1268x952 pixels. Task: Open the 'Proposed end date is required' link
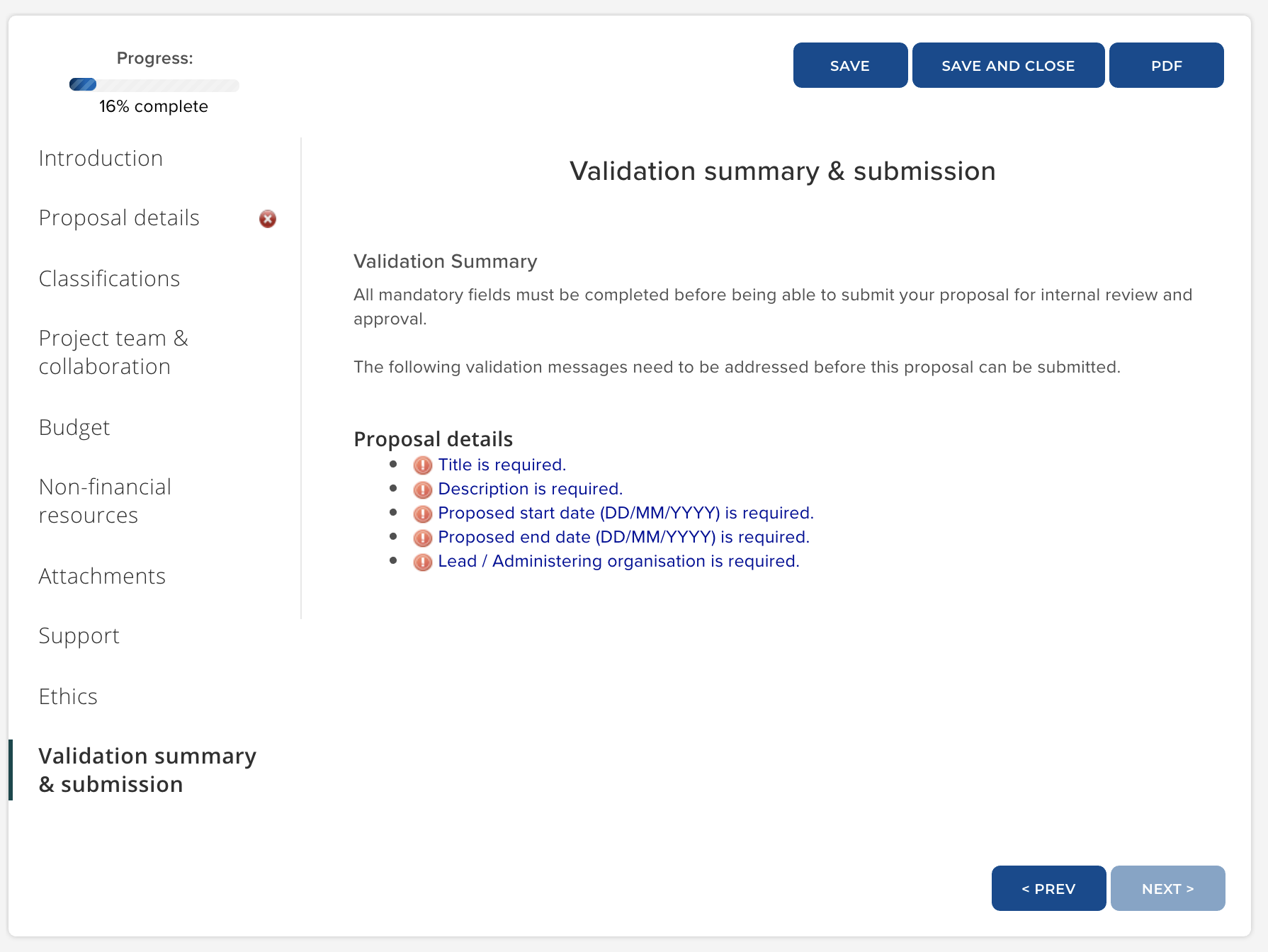(x=623, y=538)
